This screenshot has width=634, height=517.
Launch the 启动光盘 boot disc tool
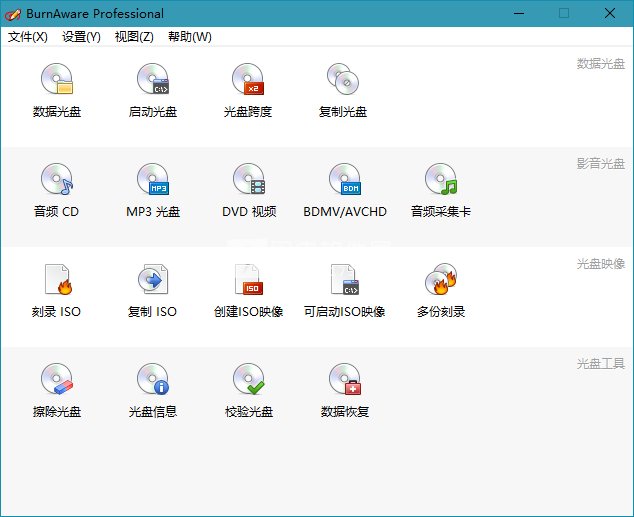(152, 90)
